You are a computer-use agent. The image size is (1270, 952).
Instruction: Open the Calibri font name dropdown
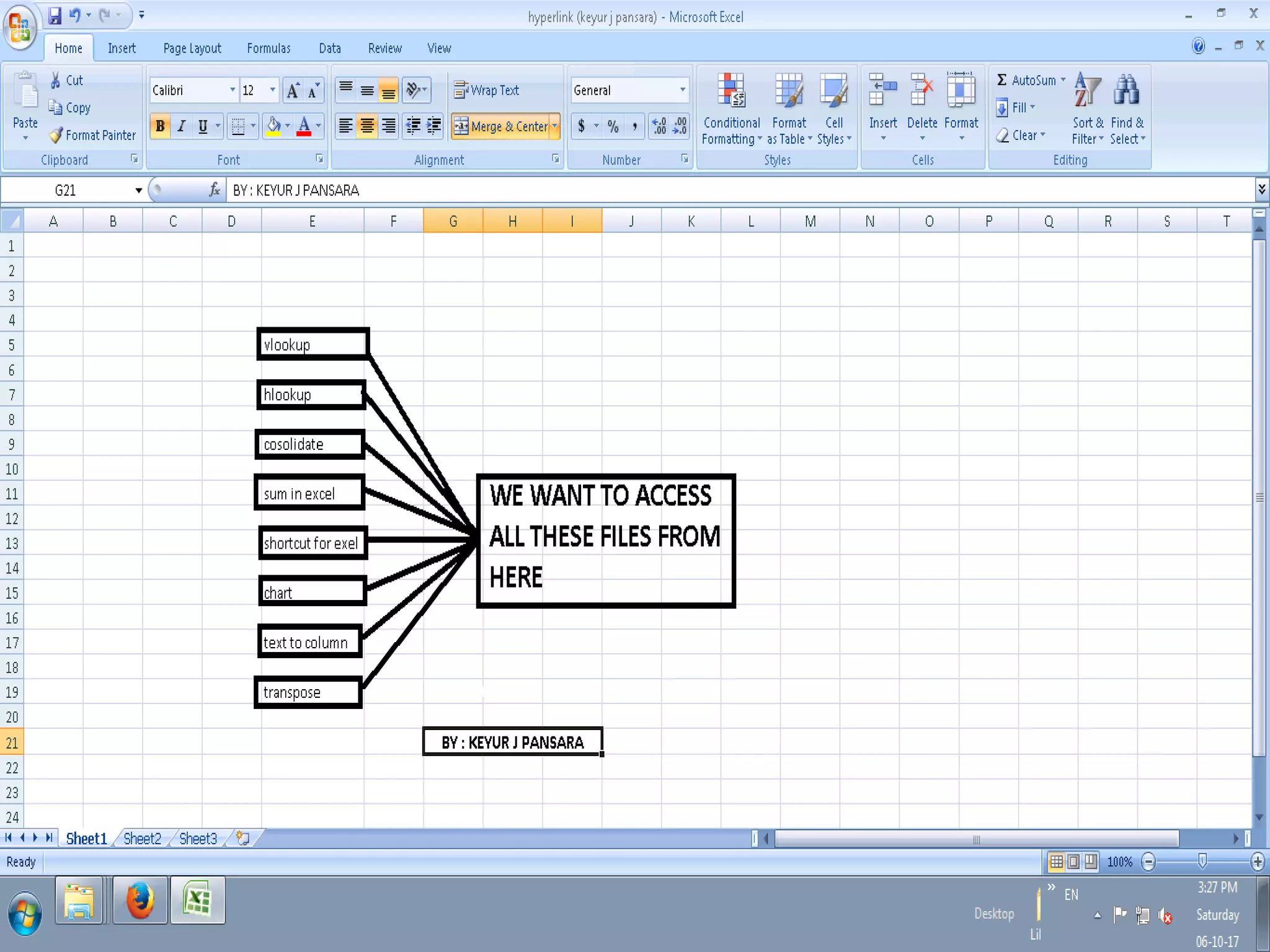(x=233, y=90)
